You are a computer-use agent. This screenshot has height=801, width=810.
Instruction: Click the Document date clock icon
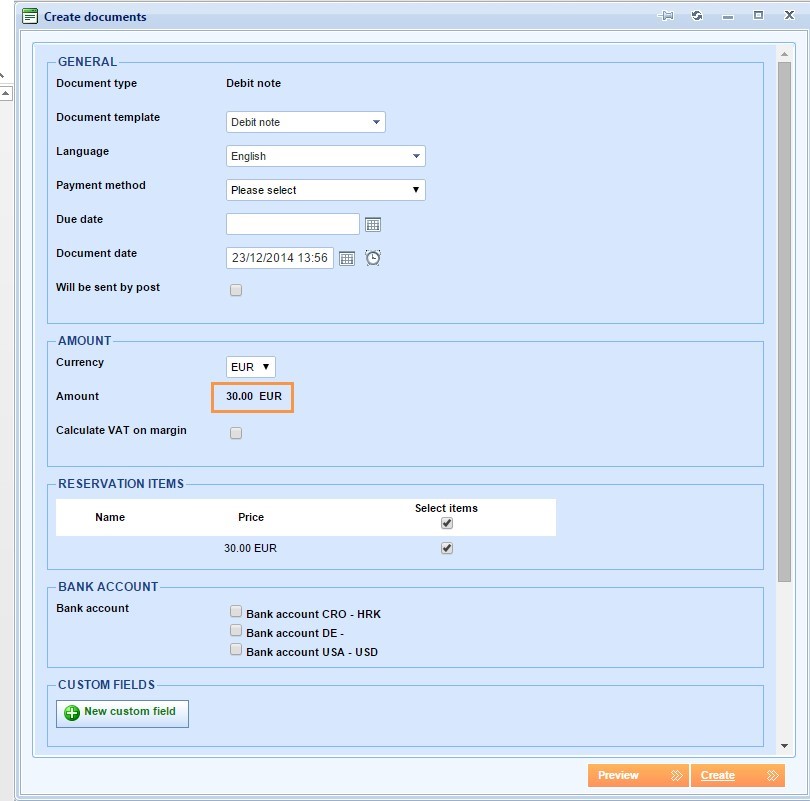point(373,258)
